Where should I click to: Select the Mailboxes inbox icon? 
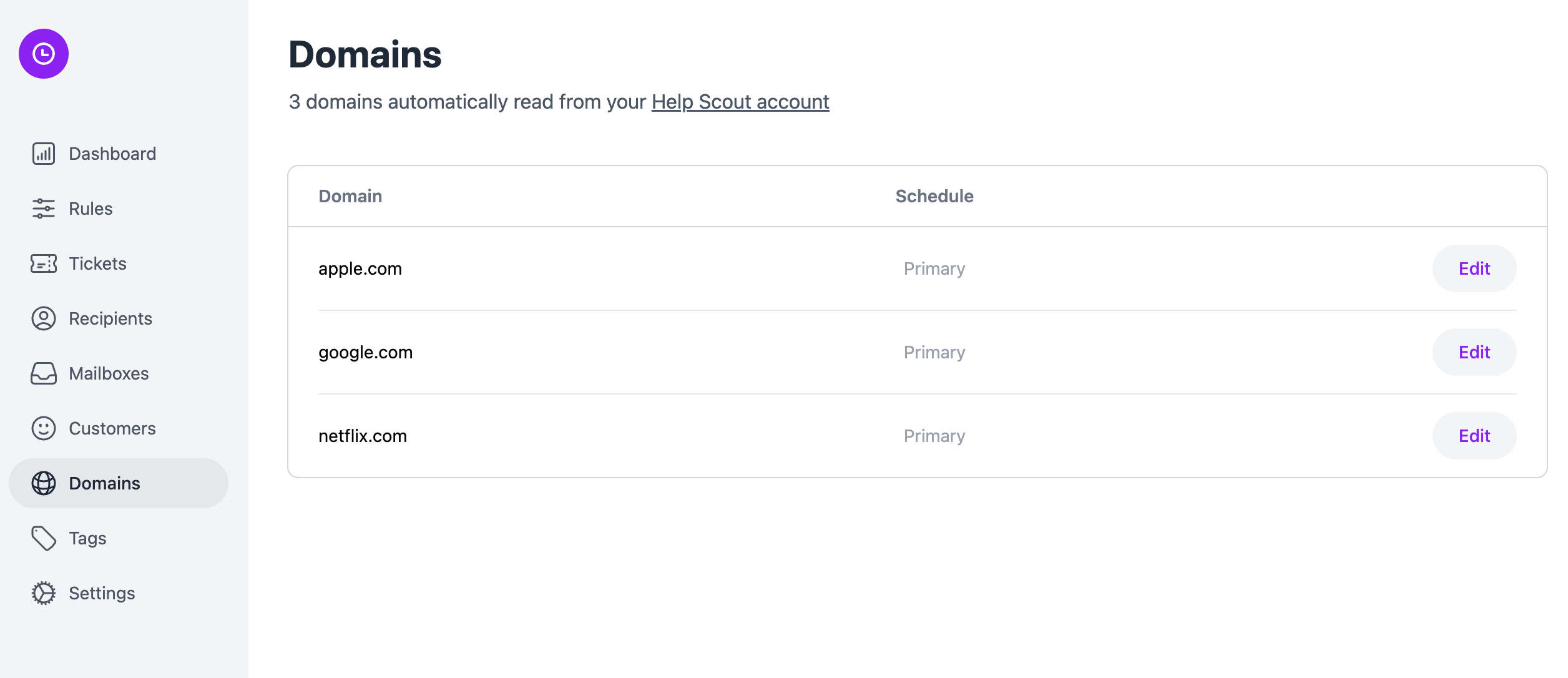click(44, 373)
